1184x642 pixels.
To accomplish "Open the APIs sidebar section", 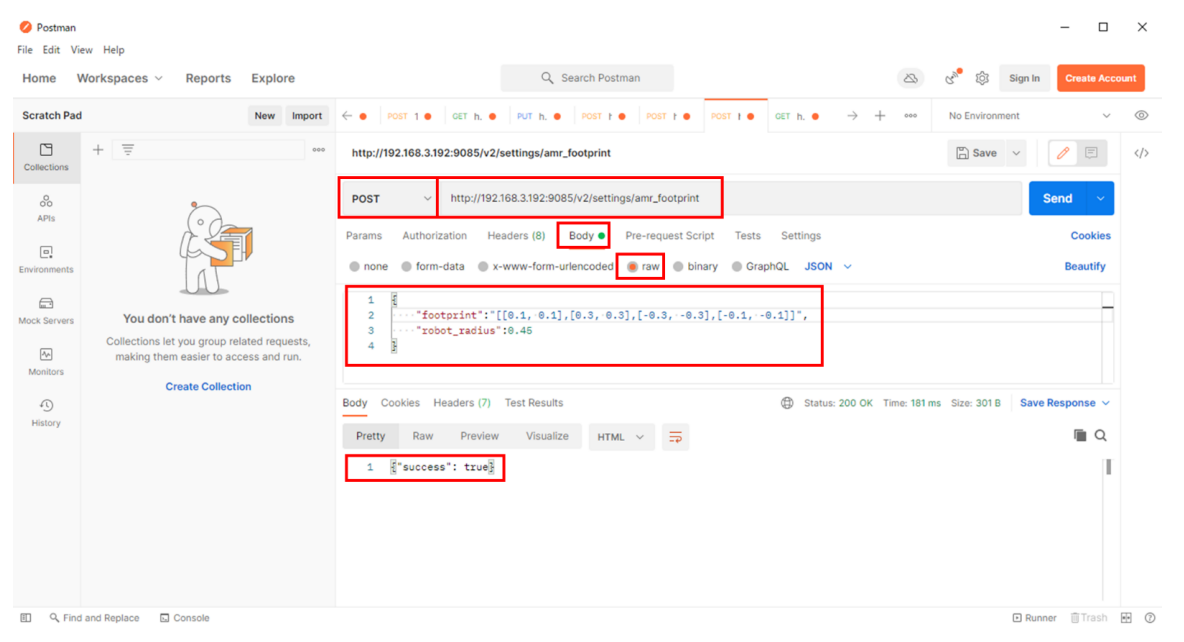I will pos(46,208).
